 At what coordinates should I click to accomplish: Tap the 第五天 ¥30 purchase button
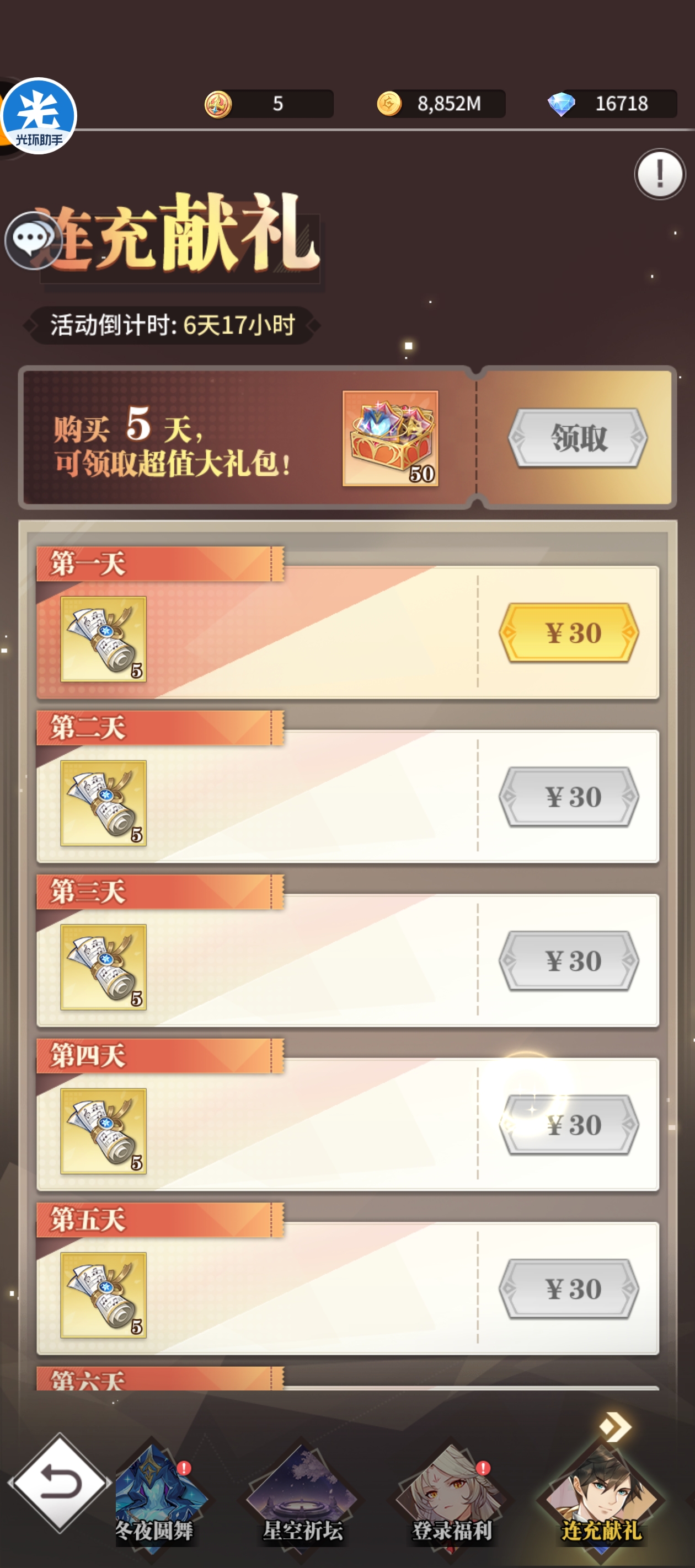(x=569, y=1289)
